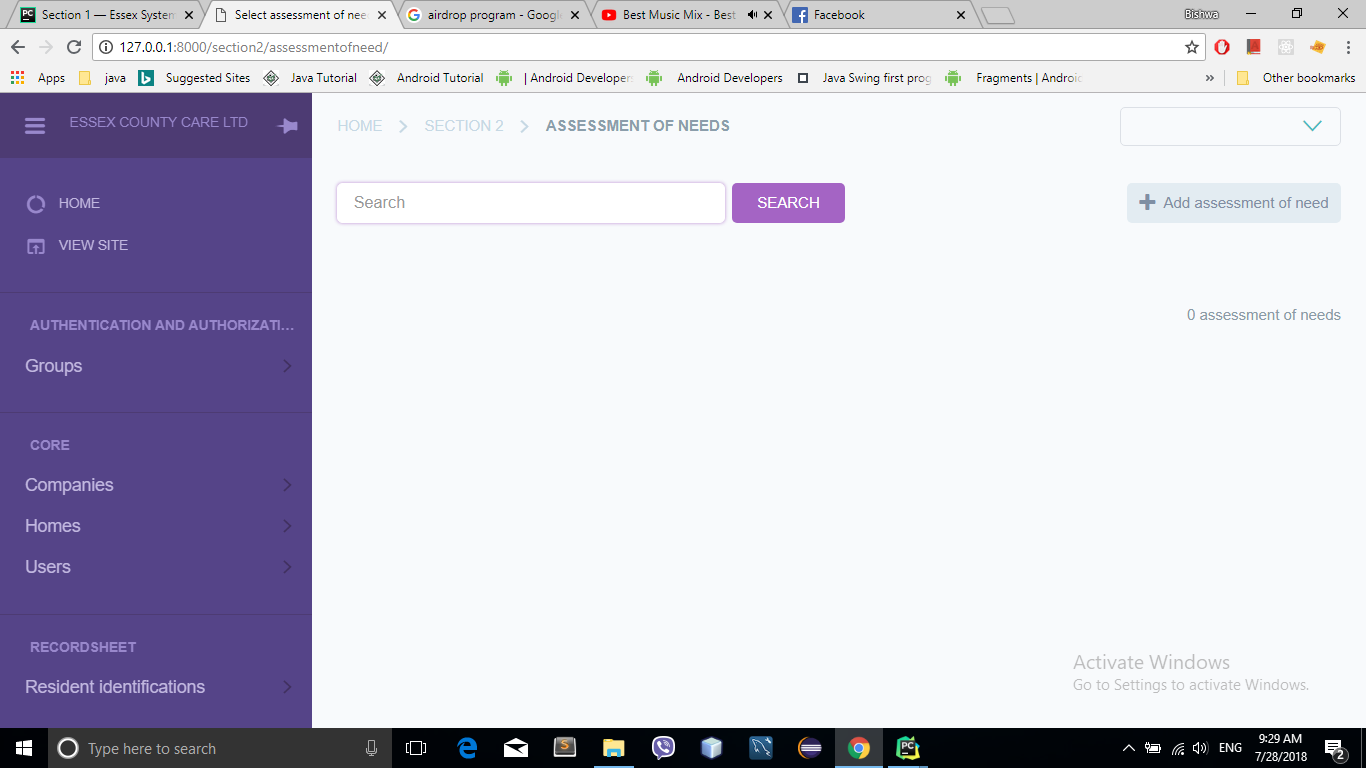Open the Opera extension icon in toolbar
This screenshot has width=1366, height=768.
pos(1222,47)
